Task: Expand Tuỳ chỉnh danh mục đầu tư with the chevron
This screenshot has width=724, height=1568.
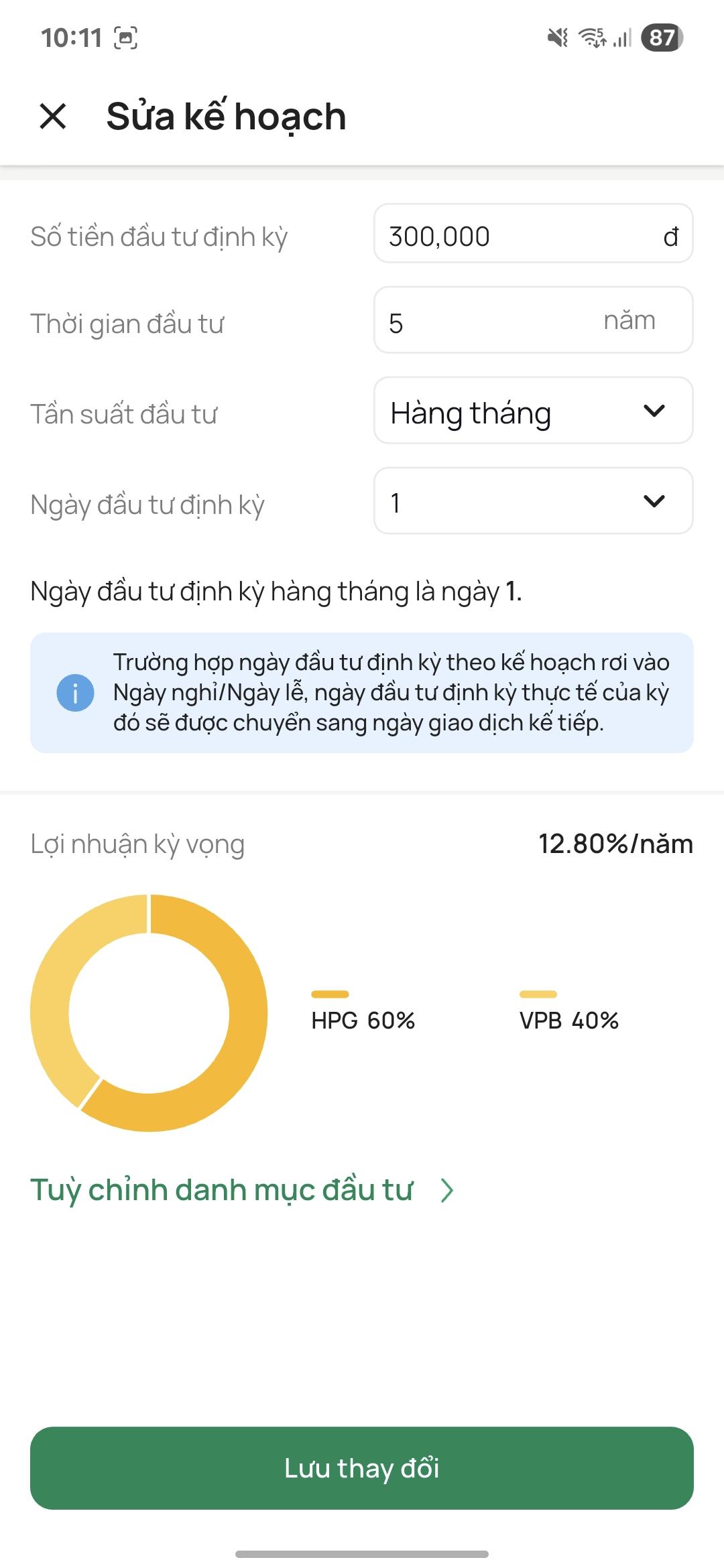Action: coord(446,1189)
